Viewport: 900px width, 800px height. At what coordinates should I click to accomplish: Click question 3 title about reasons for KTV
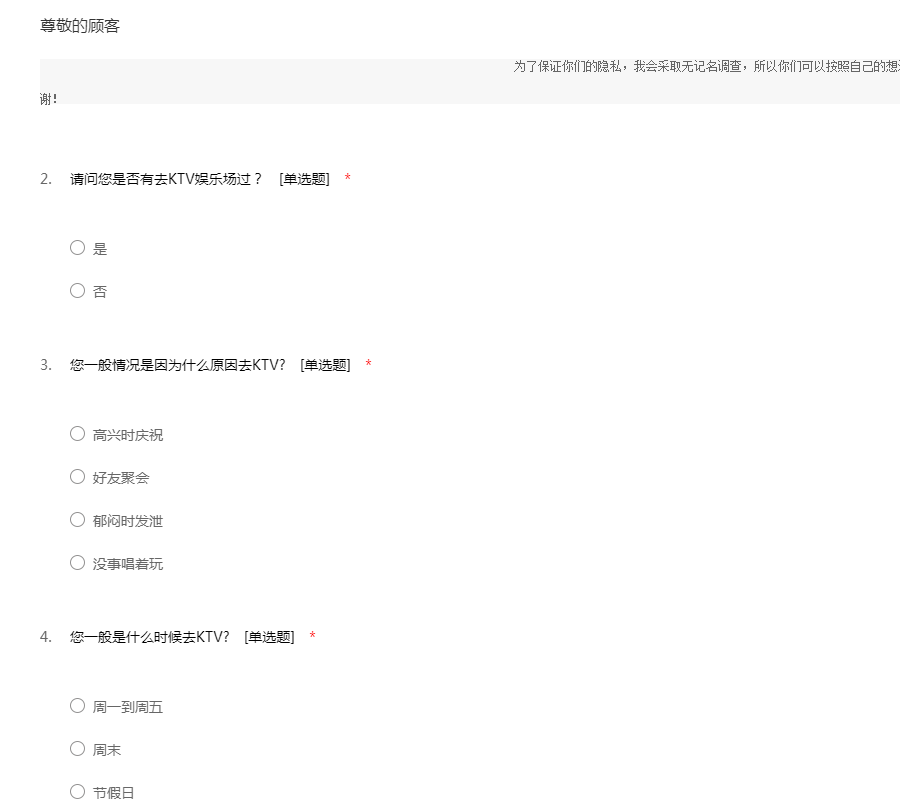pyautogui.click(x=178, y=365)
